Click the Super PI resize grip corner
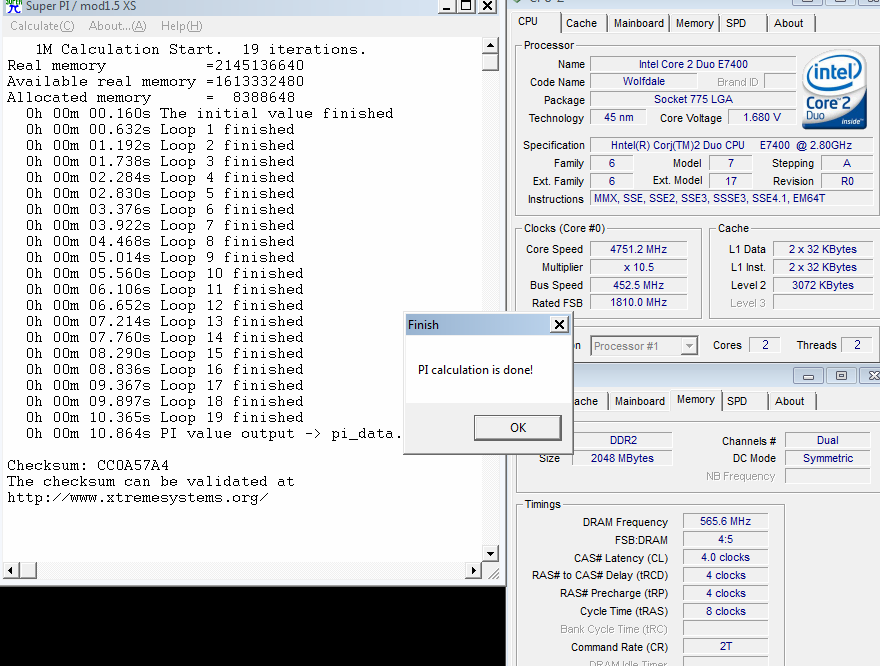The width and height of the screenshot is (880, 666). coord(494,573)
